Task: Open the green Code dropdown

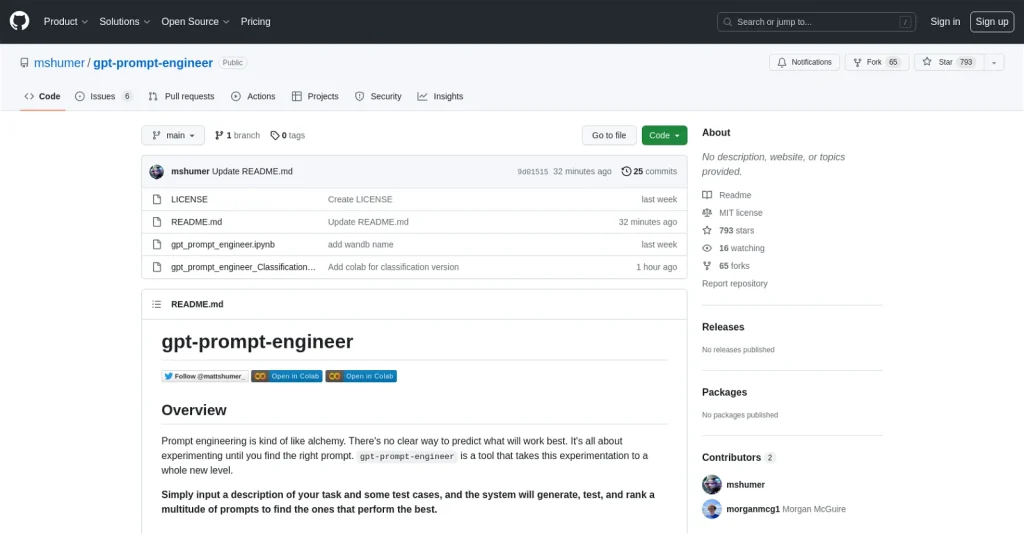Action: tap(664, 135)
